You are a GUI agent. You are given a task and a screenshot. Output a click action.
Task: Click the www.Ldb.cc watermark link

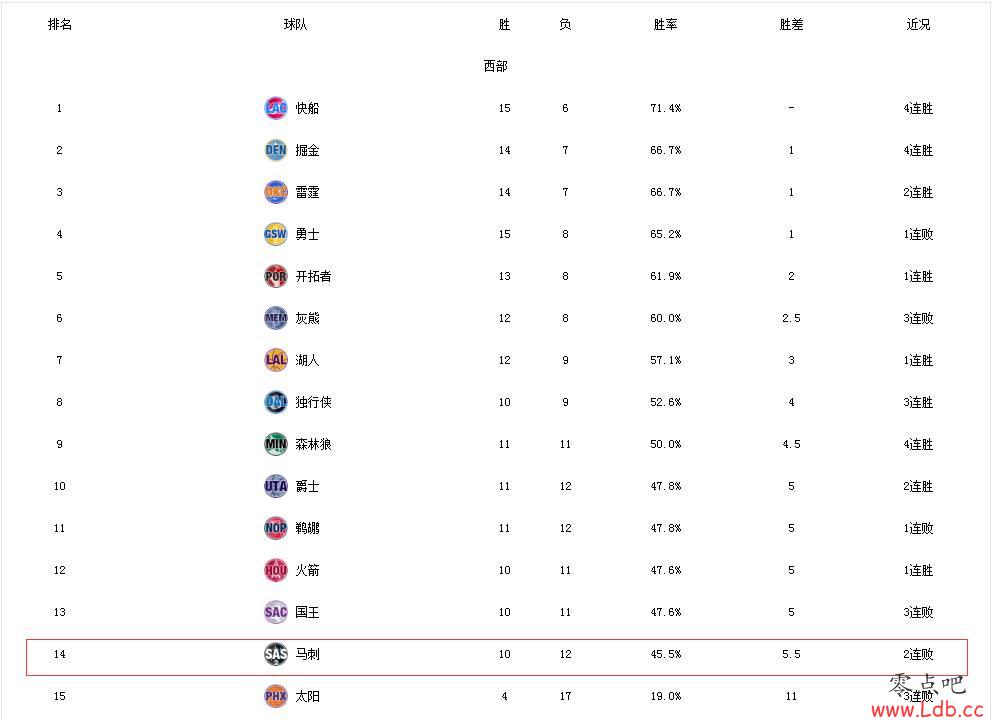tap(927, 709)
